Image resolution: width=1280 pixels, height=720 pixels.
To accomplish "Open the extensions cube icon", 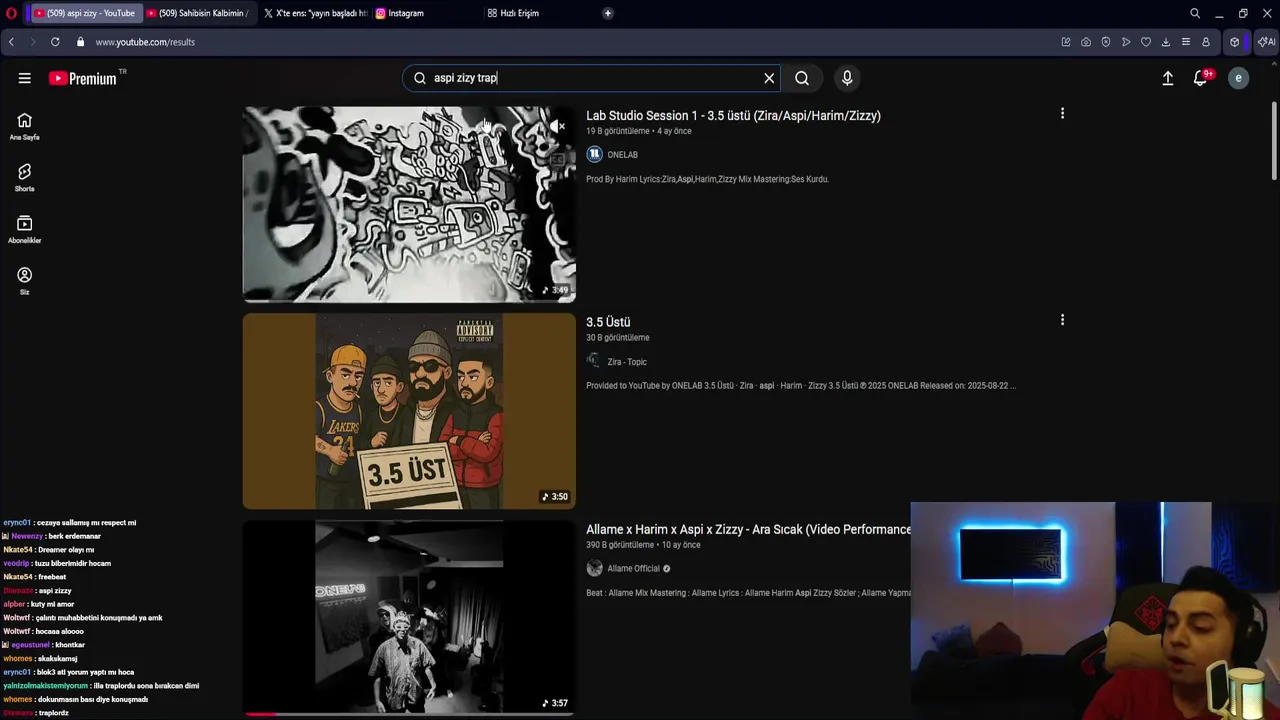I will pyautogui.click(x=1235, y=42).
